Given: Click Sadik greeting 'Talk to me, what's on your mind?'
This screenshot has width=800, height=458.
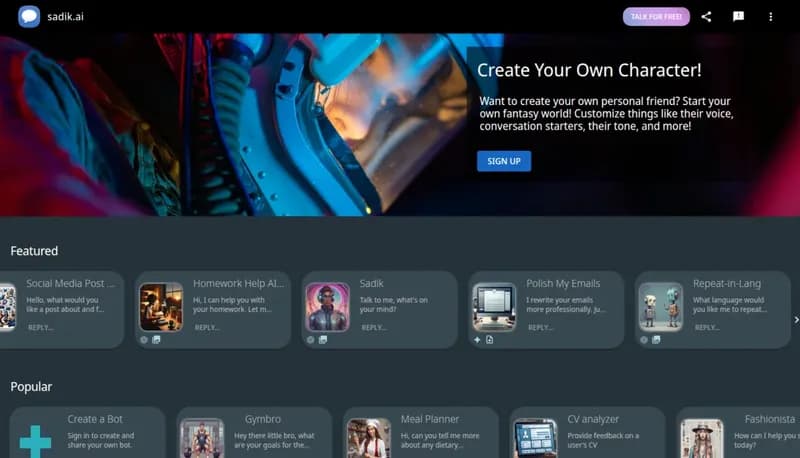Looking at the screenshot, I should click(x=393, y=304).
